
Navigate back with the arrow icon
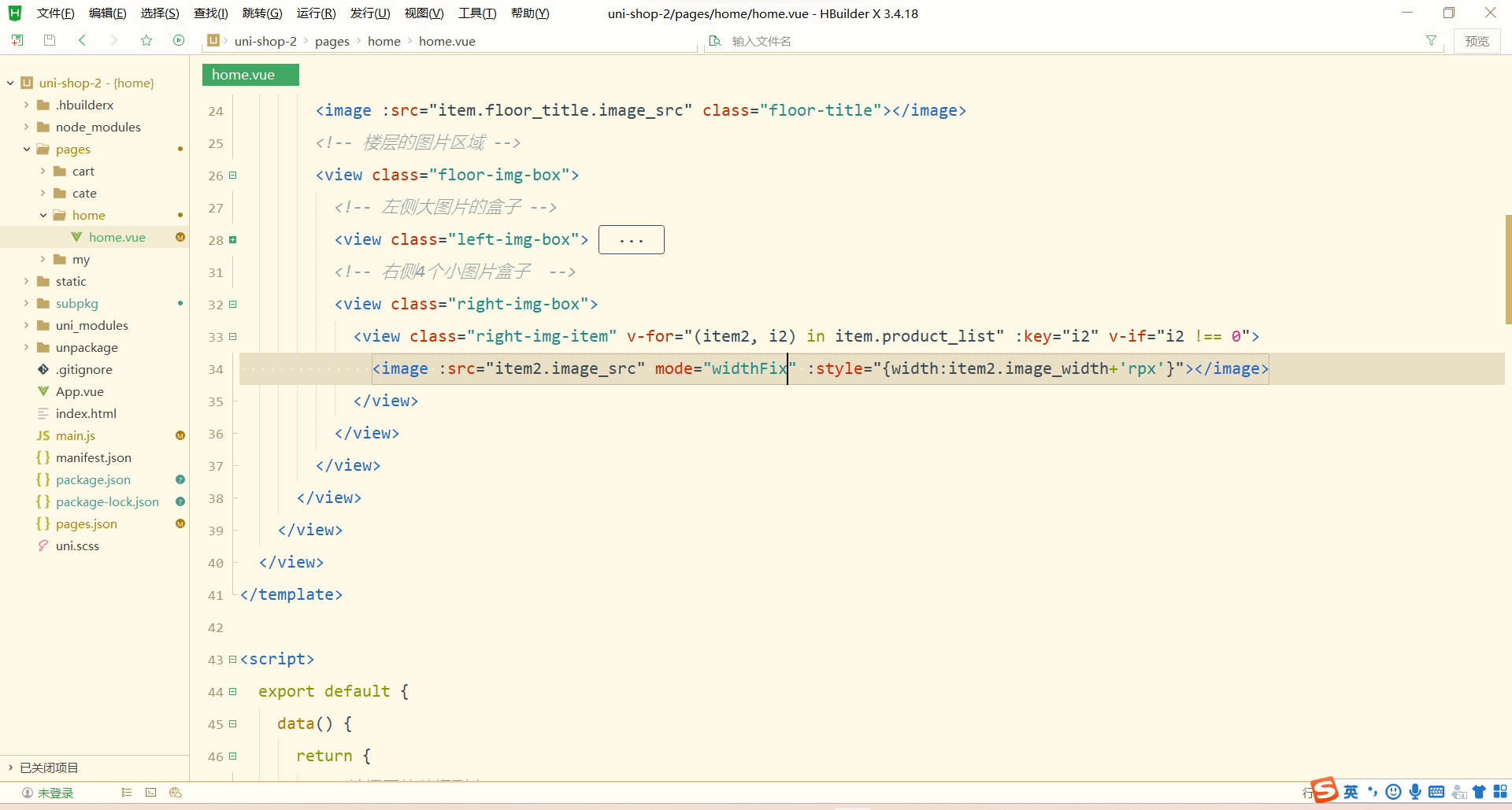[82, 40]
